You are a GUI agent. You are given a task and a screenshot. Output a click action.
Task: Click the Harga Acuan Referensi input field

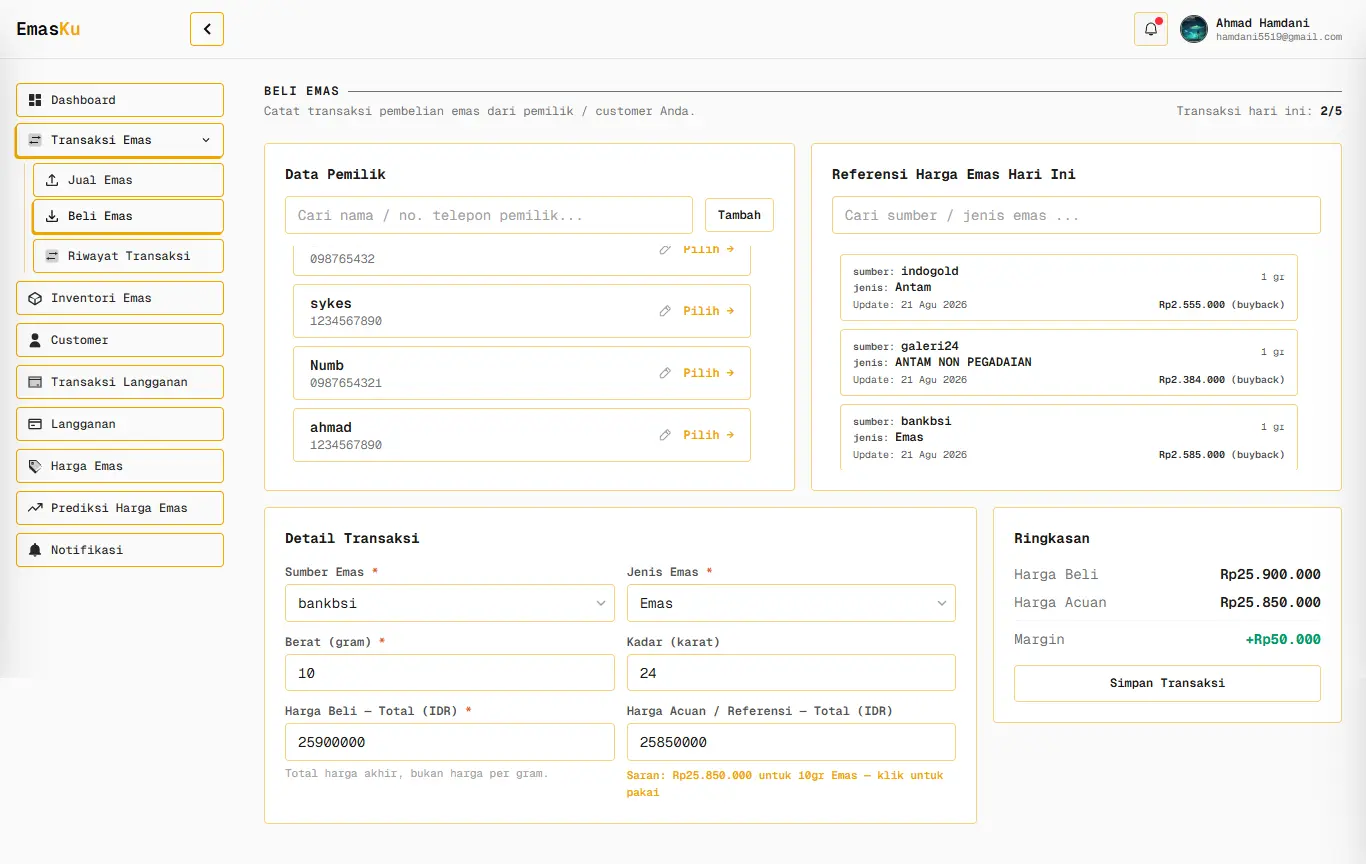[x=791, y=742]
